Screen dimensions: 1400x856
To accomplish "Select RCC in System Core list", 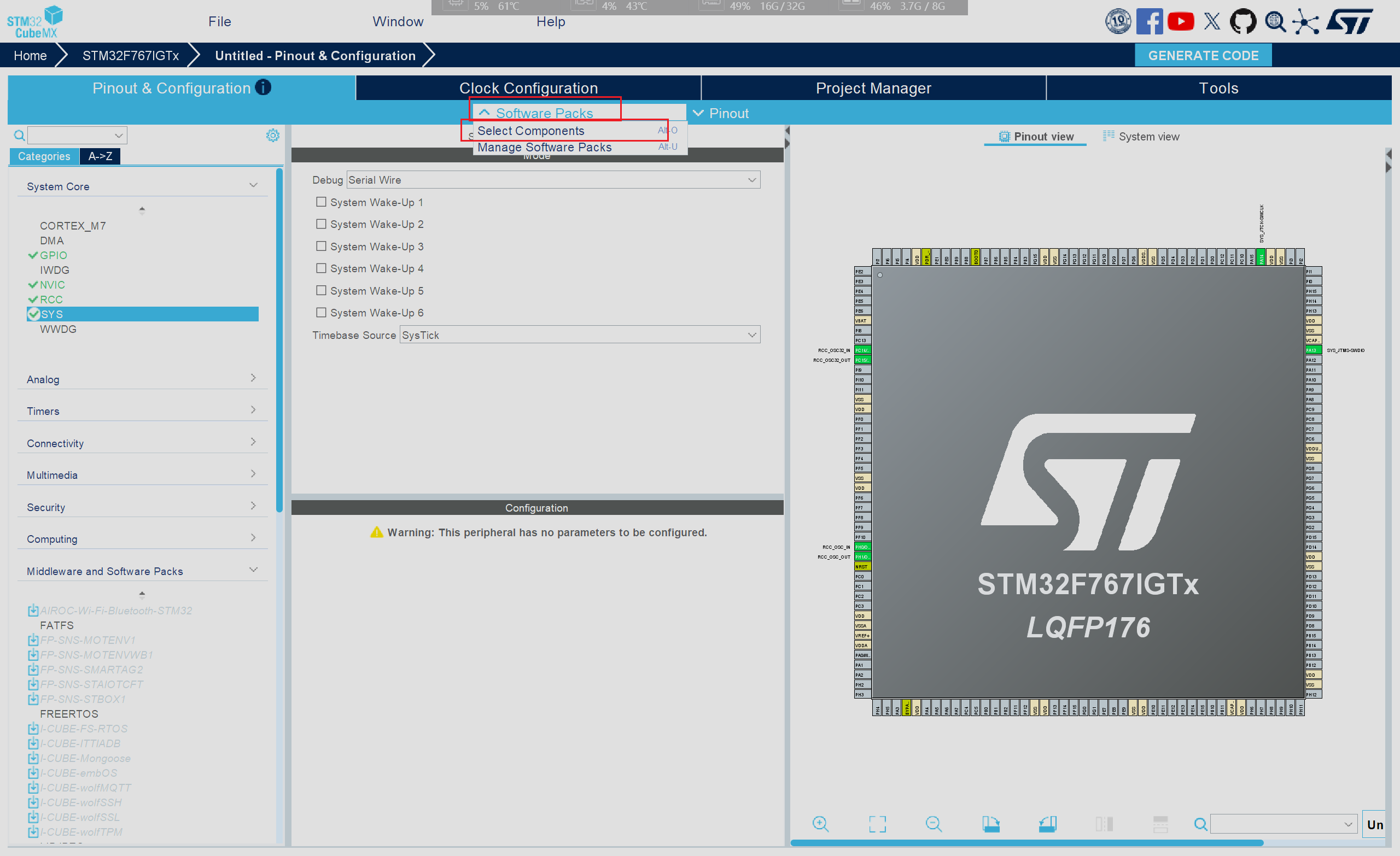I will click(x=51, y=300).
